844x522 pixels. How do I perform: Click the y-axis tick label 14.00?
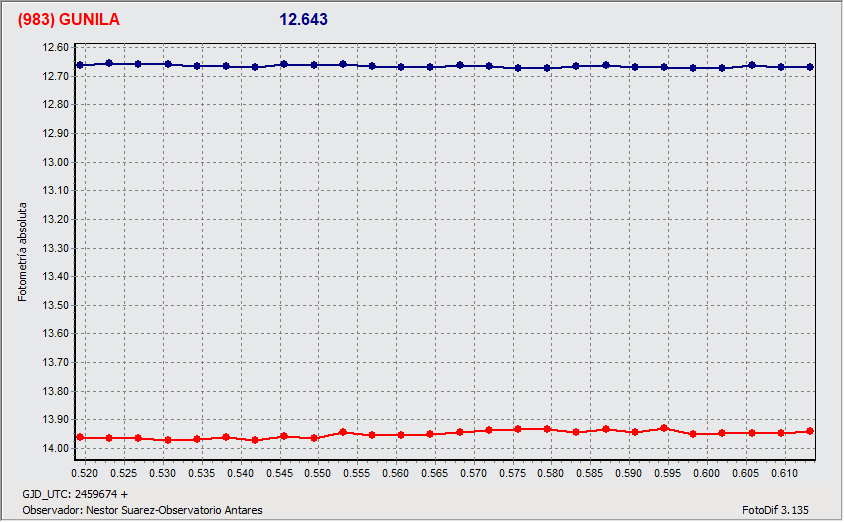tap(55, 448)
